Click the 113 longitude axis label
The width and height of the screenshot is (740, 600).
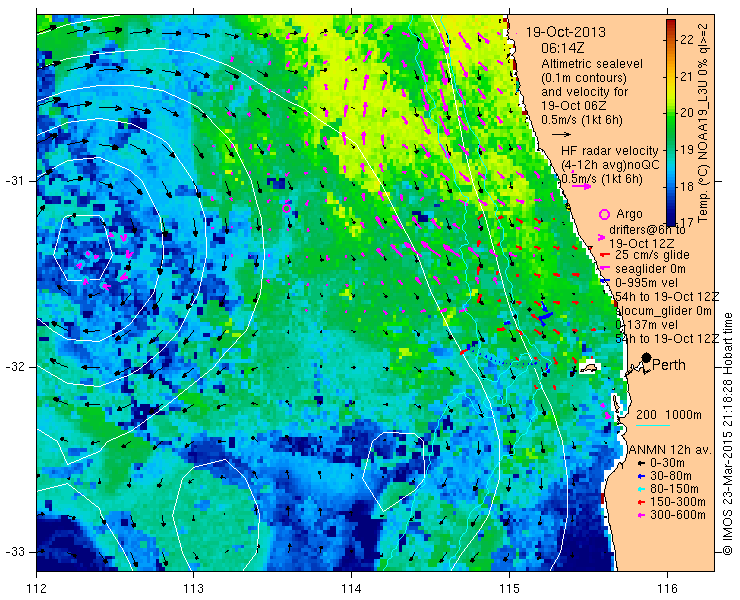click(x=193, y=589)
